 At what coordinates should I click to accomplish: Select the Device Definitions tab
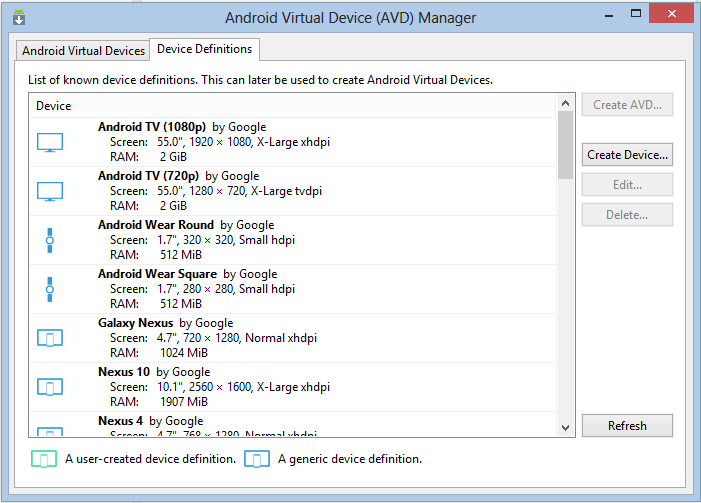(x=204, y=49)
